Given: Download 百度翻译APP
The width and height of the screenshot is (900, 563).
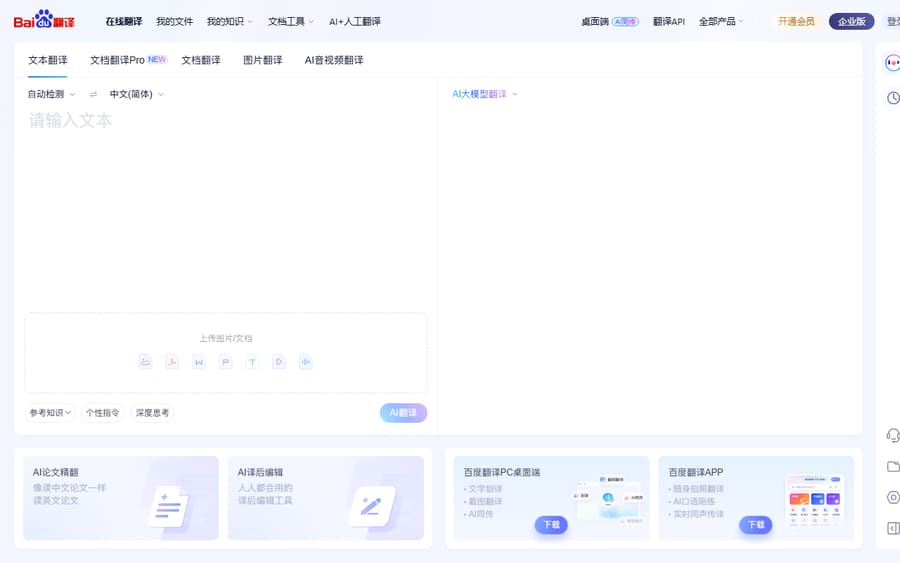Looking at the screenshot, I should click(755, 525).
